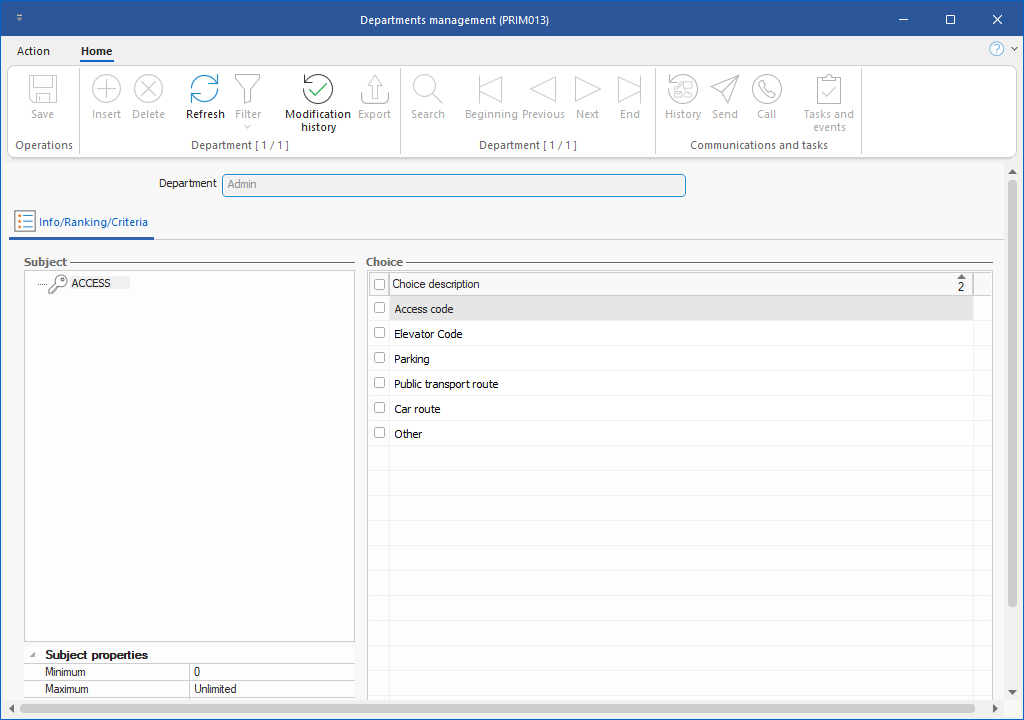Click the Save icon in Operations
Image resolution: width=1024 pixels, height=720 pixels.
click(x=43, y=90)
